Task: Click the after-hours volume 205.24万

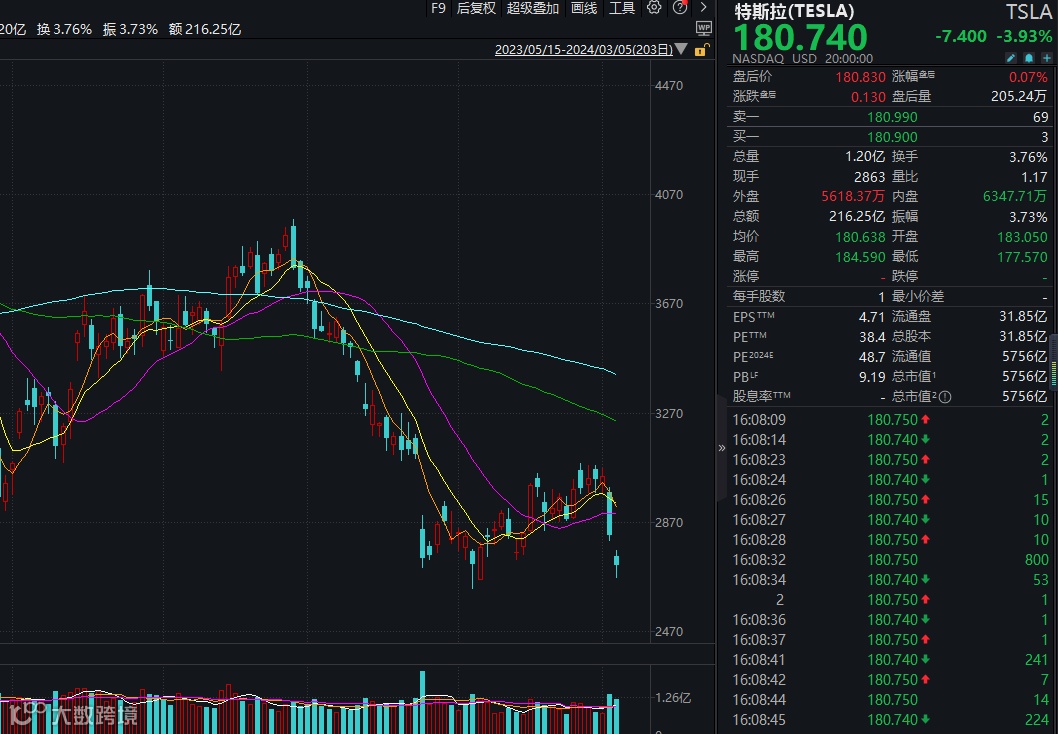Action: (1019, 96)
